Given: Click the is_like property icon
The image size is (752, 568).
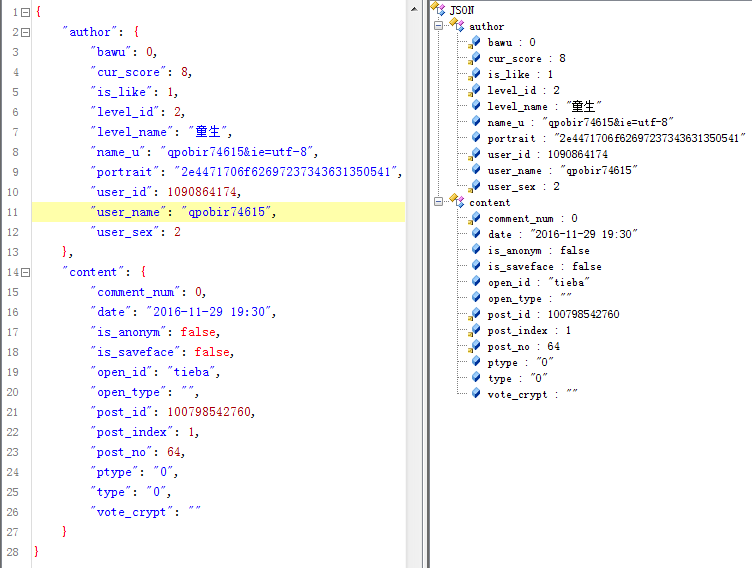Looking at the screenshot, I should click(475, 74).
